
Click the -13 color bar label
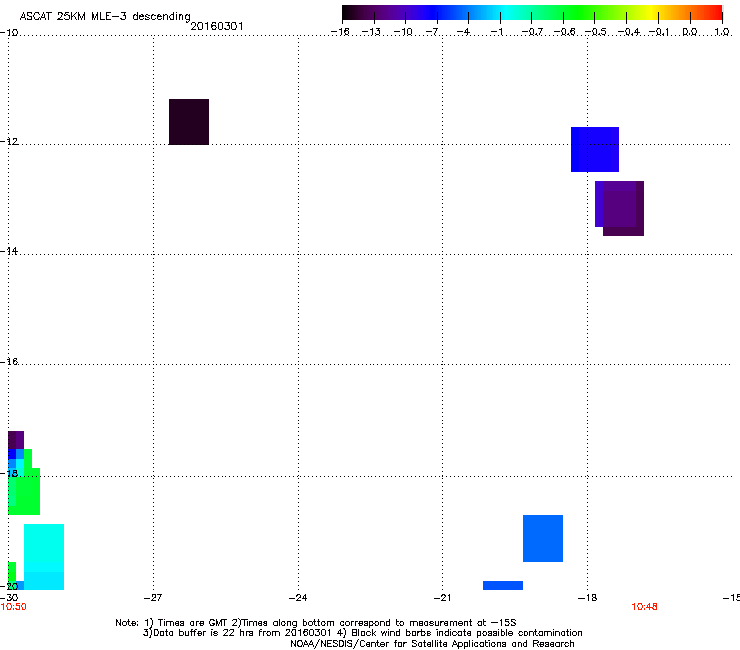(371, 32)
